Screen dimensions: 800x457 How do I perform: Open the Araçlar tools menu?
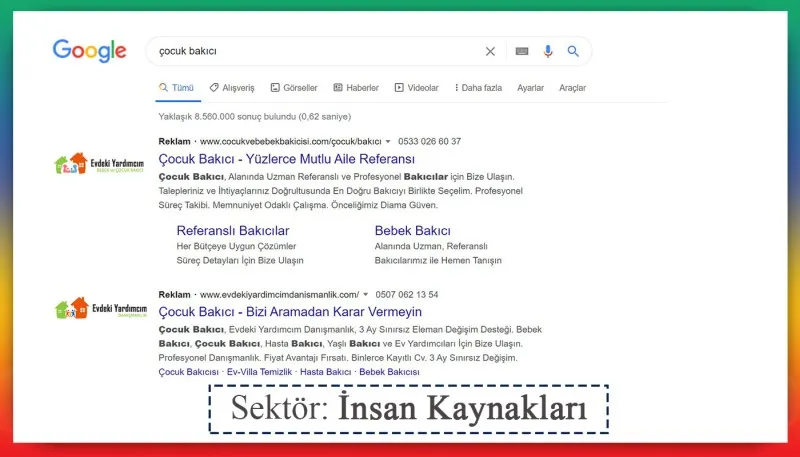click(x=572, y=88)
